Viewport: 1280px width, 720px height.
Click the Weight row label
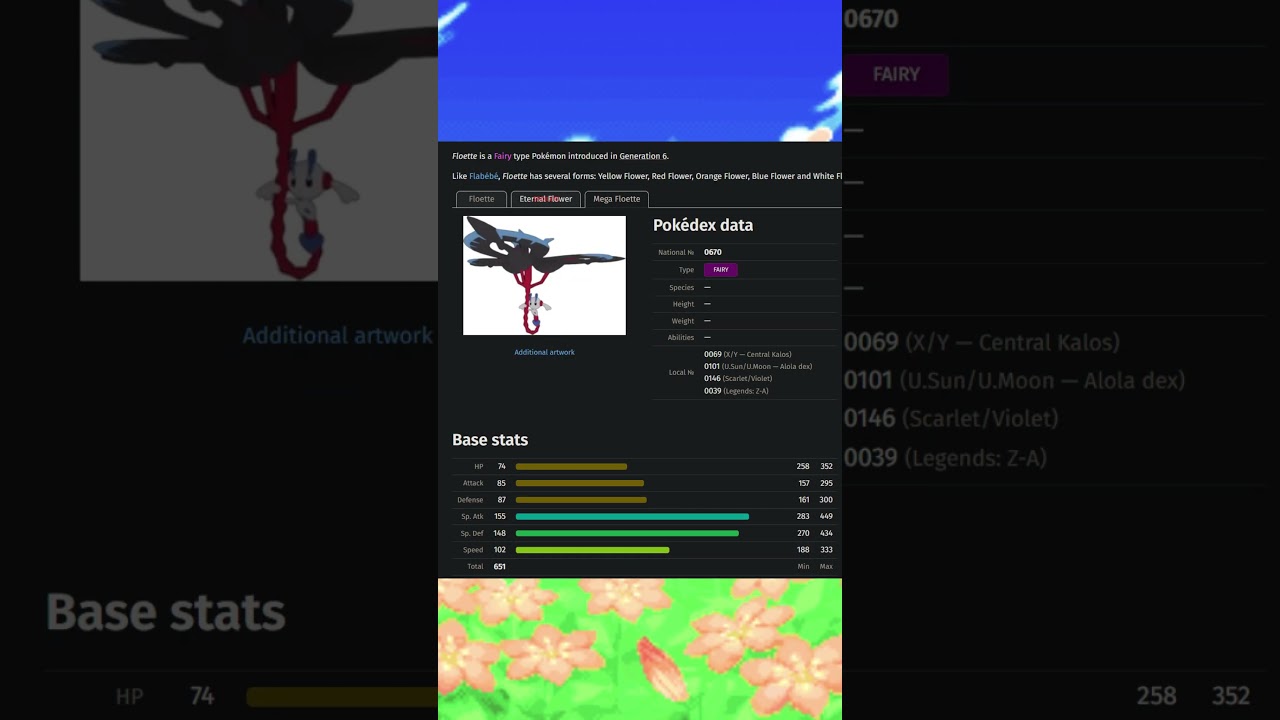tap(683, 321)
